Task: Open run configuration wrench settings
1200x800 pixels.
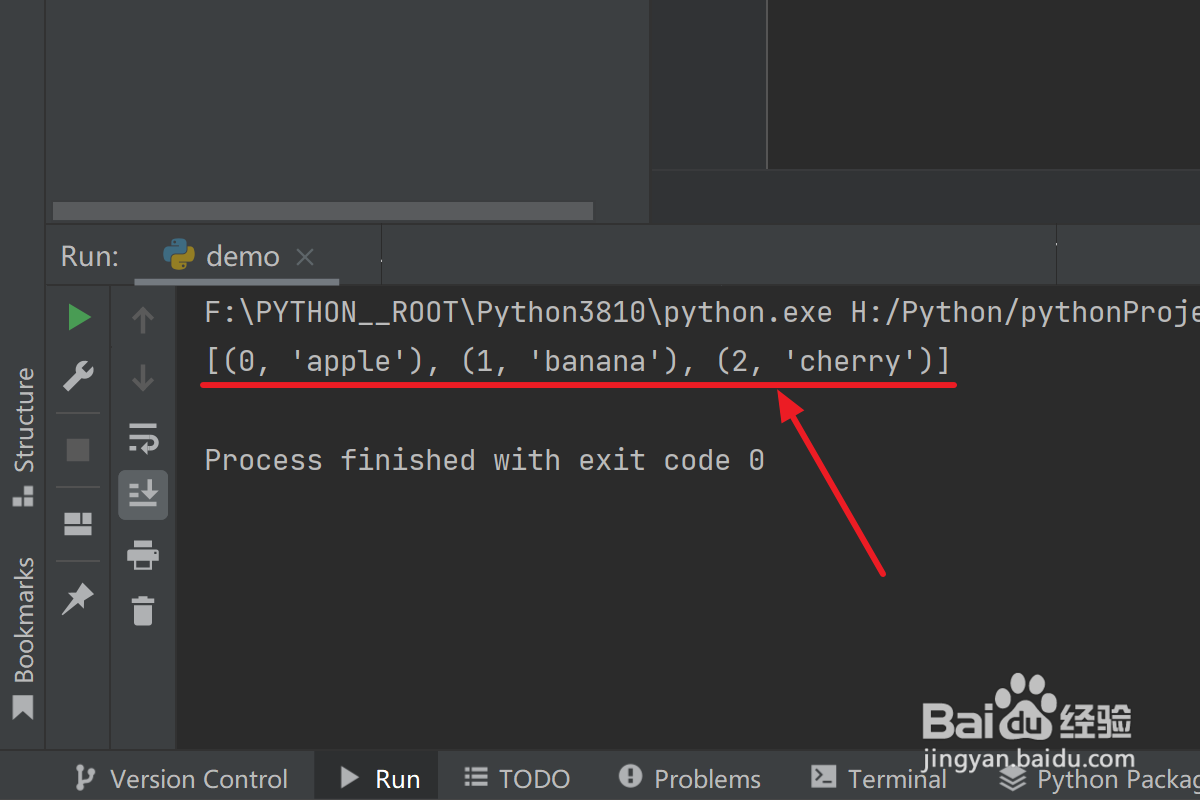Action: coord(79,376)
